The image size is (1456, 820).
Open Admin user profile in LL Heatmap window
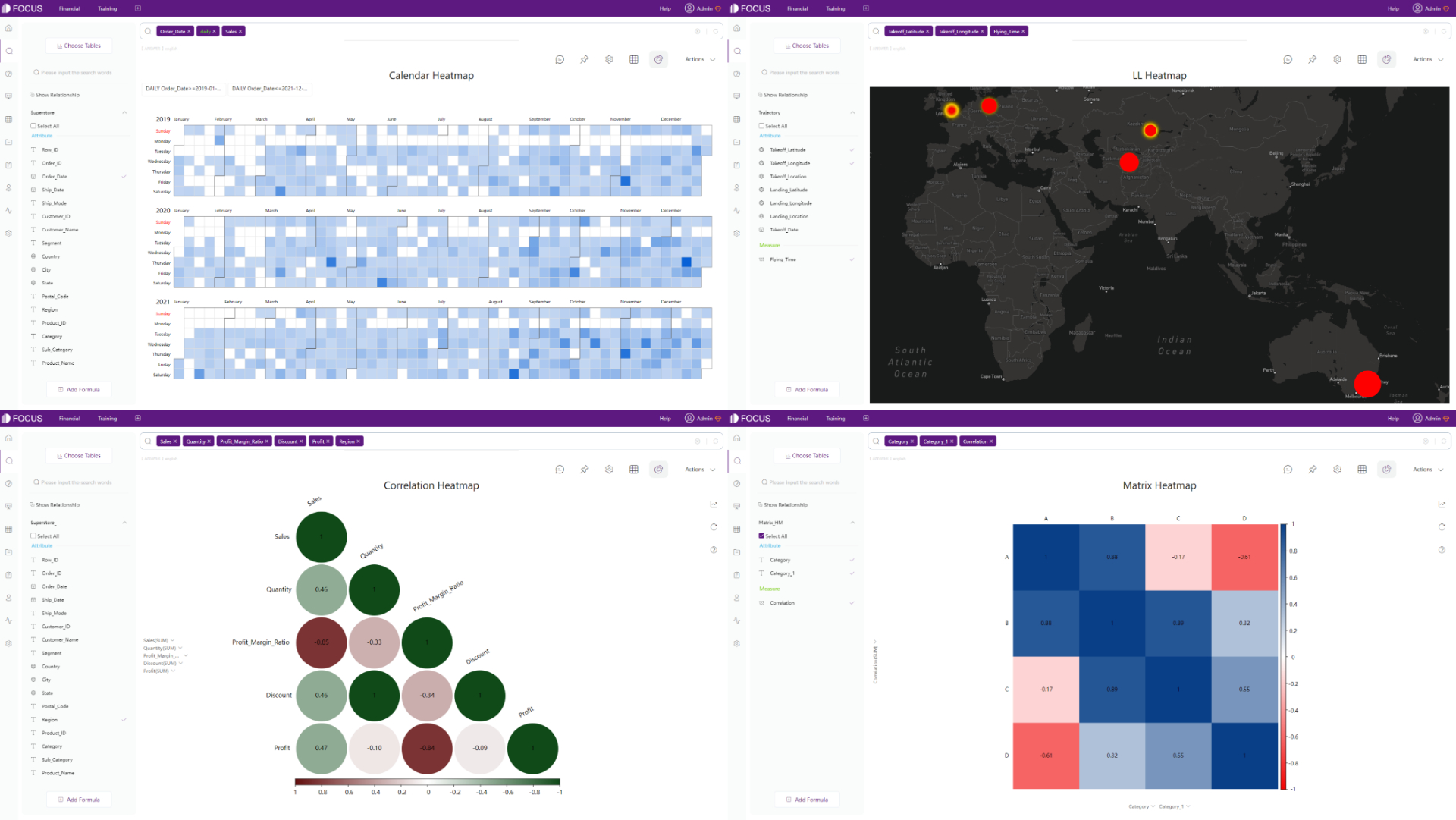point(1431,8)
